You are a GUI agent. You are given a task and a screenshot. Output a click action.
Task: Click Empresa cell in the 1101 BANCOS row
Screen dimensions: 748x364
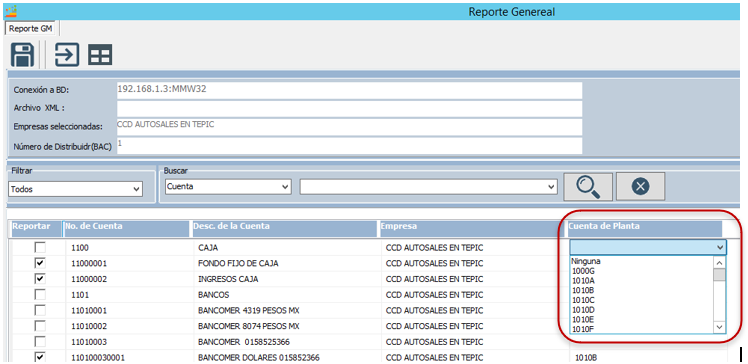coord(434,295)
